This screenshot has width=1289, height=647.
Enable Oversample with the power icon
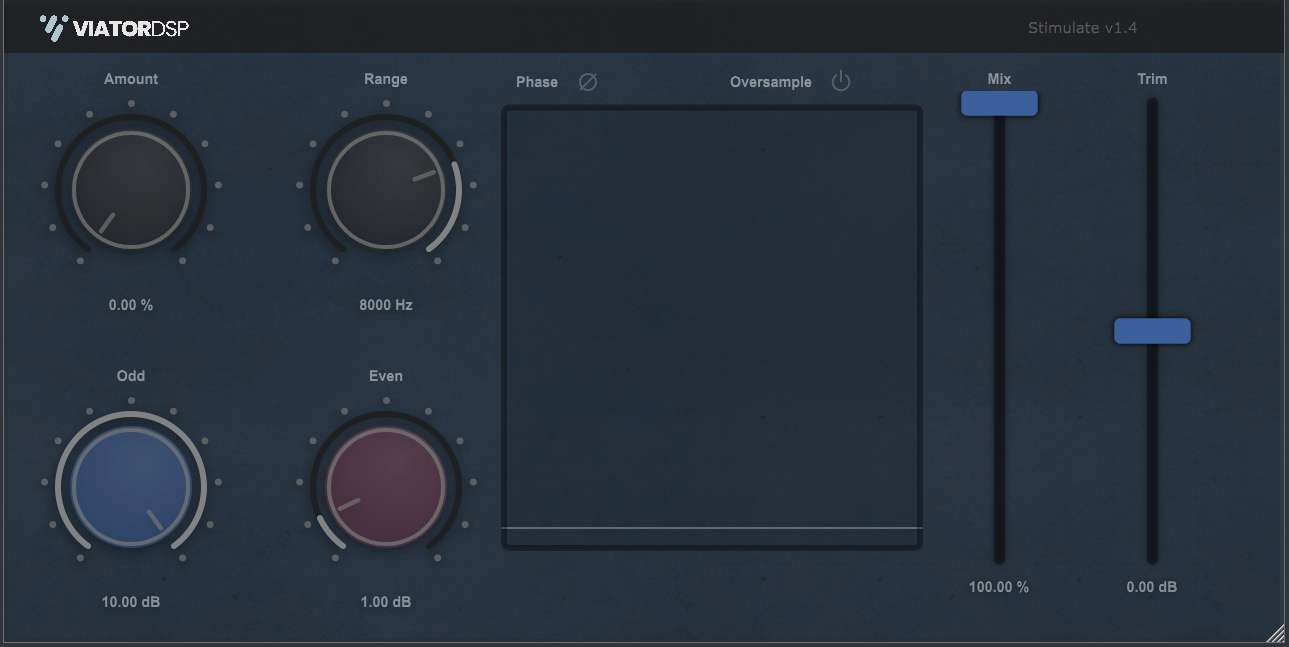tap(841, 82)
